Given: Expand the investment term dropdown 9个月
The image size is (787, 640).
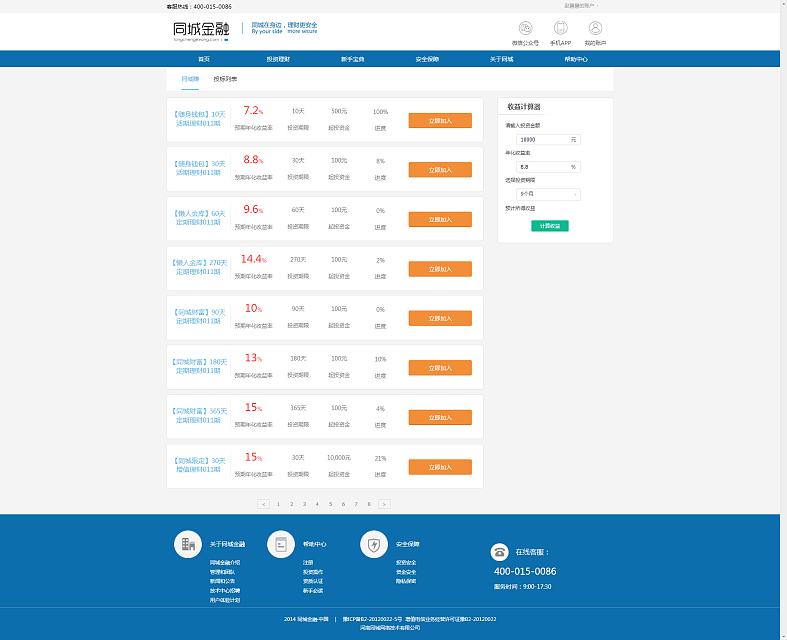Looking at the screenshot, I should point(548,194).
